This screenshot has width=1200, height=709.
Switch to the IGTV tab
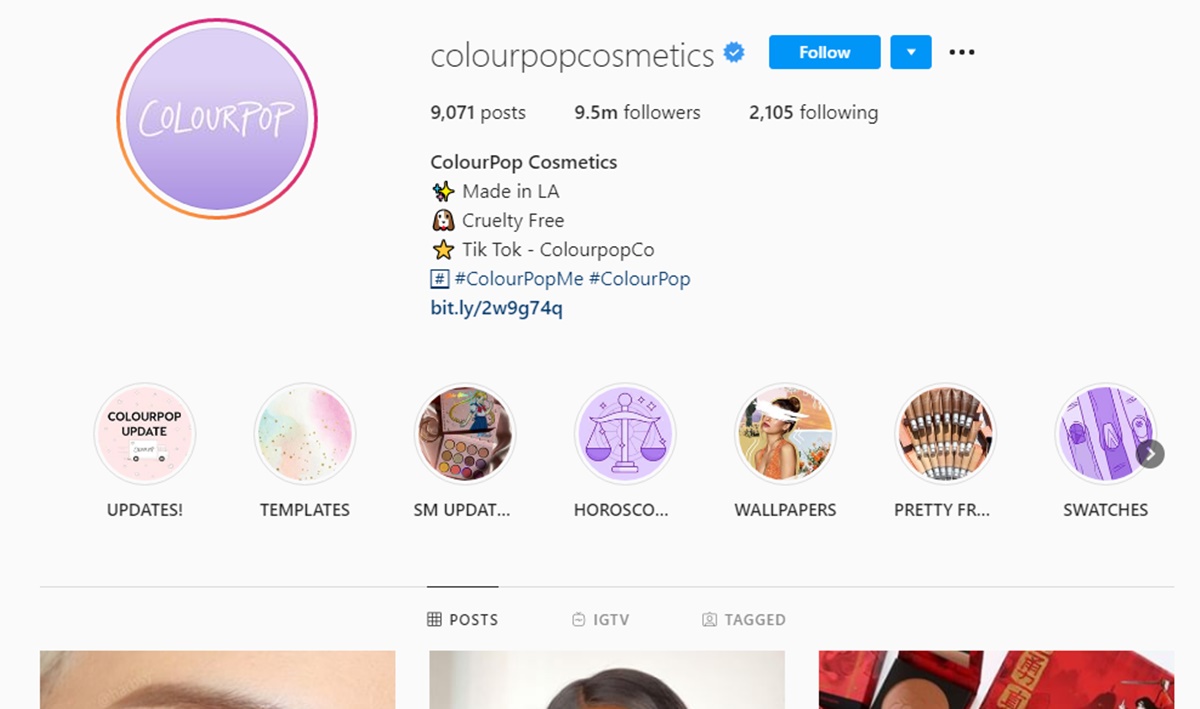point(600,619)
